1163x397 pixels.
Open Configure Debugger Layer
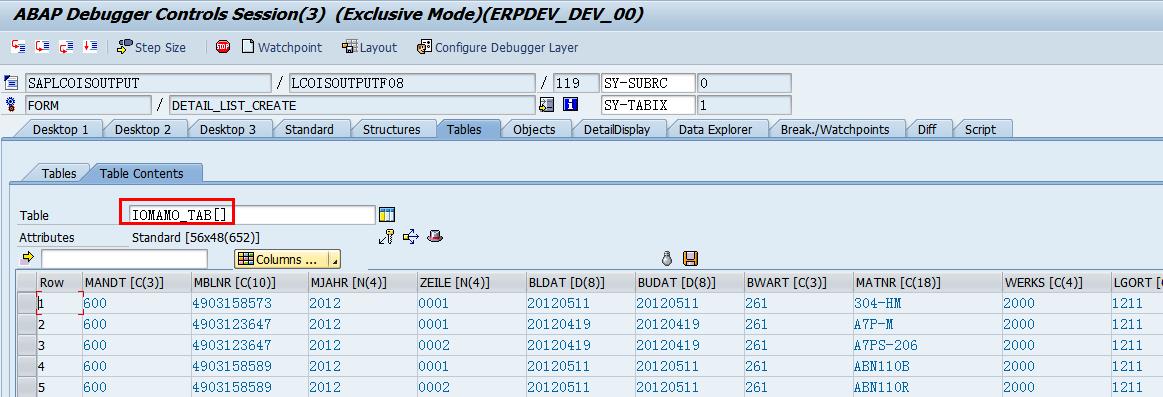tap(498, 47)
